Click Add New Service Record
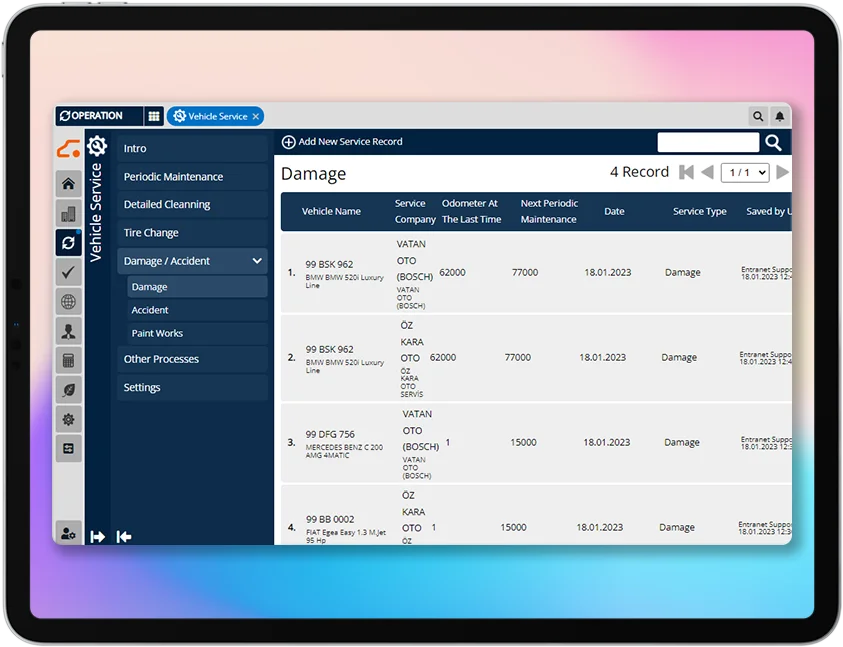Screen dimensions: 843x647 pos(342,142)
